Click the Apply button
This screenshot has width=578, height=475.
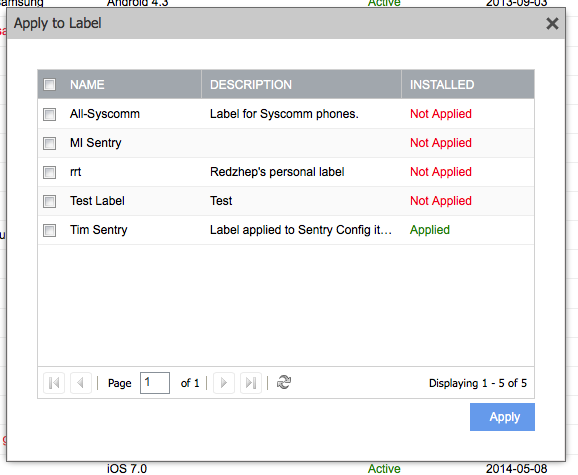point(502,417)
